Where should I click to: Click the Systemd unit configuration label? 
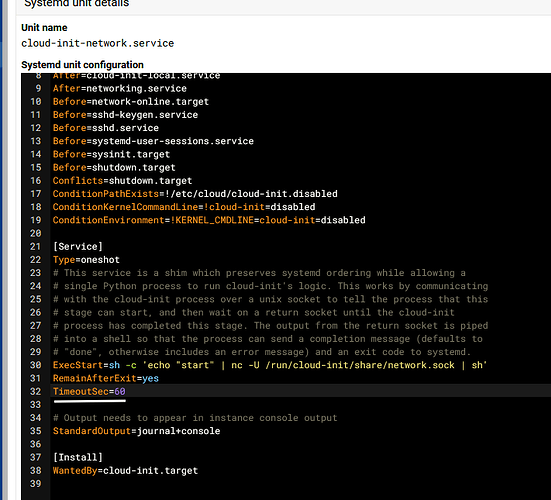[82, 65]
